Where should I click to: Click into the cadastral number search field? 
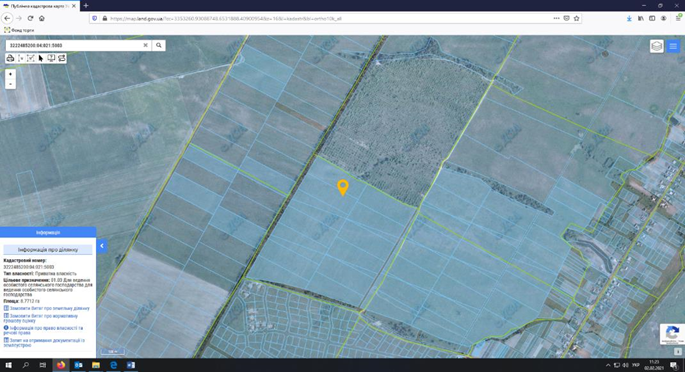pos(74,45)
